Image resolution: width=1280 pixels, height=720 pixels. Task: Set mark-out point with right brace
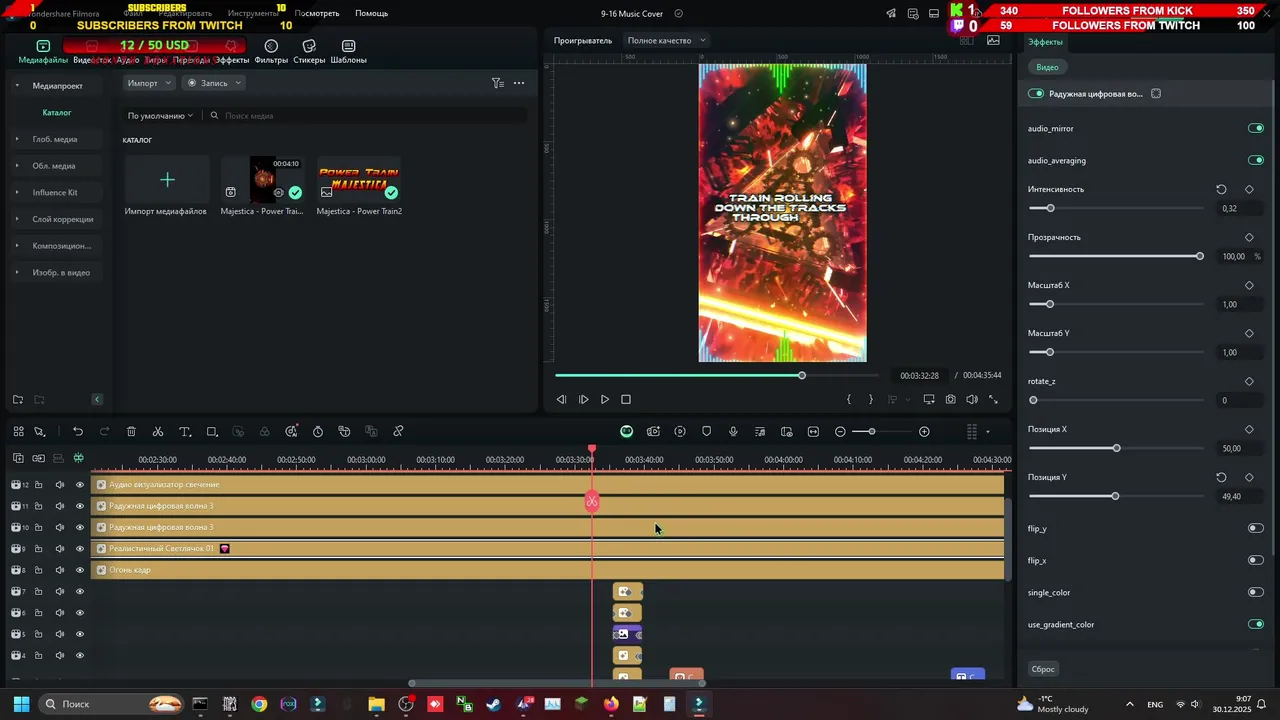(x=870, y=399)
